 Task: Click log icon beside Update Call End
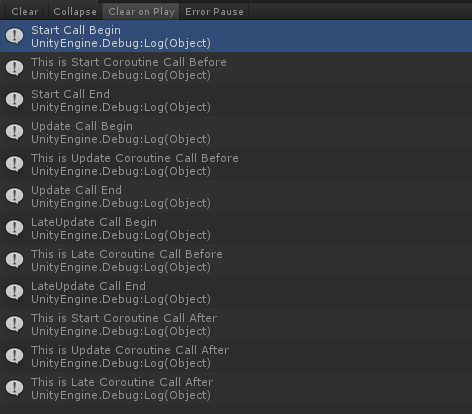(15, 196)
